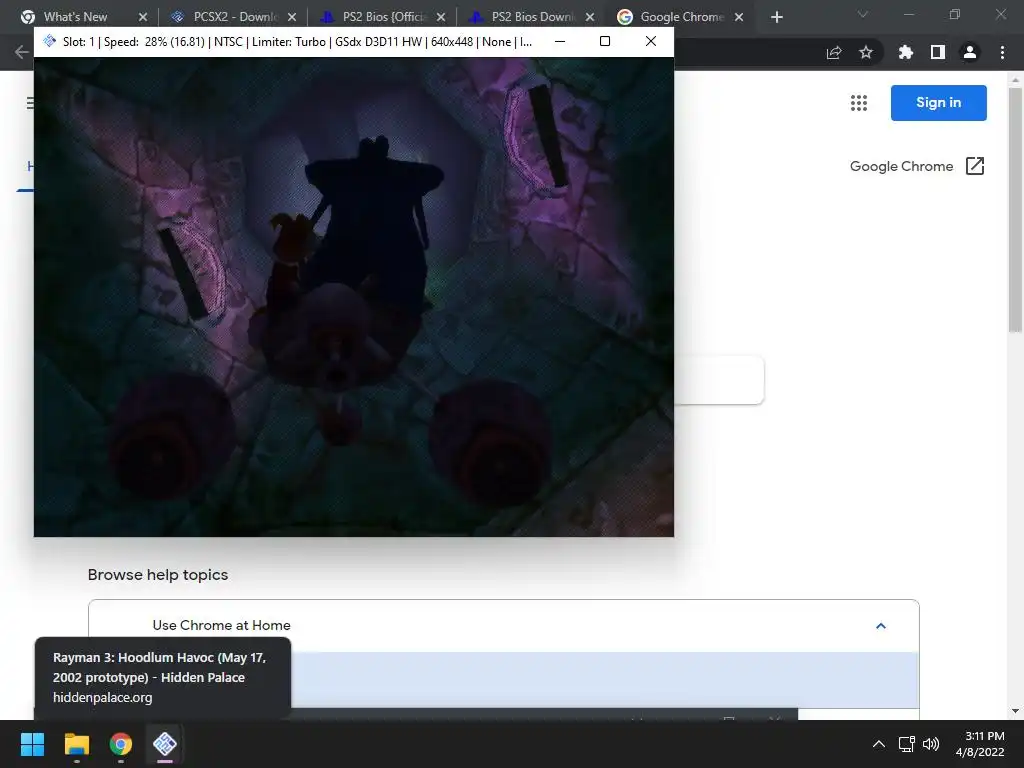Click the Rayman 3 Hidden Palace tooltip
Screen dimensions: 1024x768
click(163, 678)
